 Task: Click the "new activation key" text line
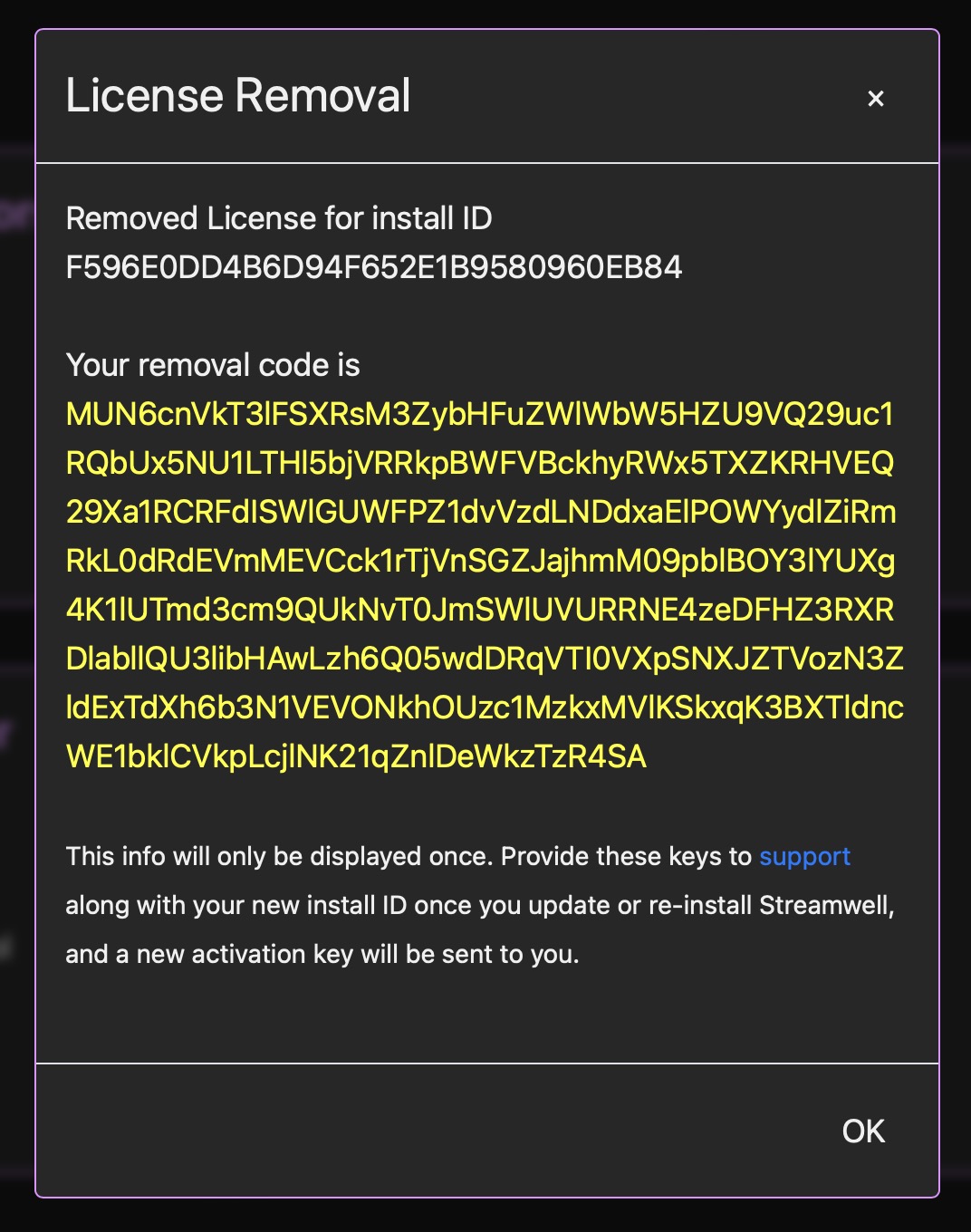click(x=322, y=954)
